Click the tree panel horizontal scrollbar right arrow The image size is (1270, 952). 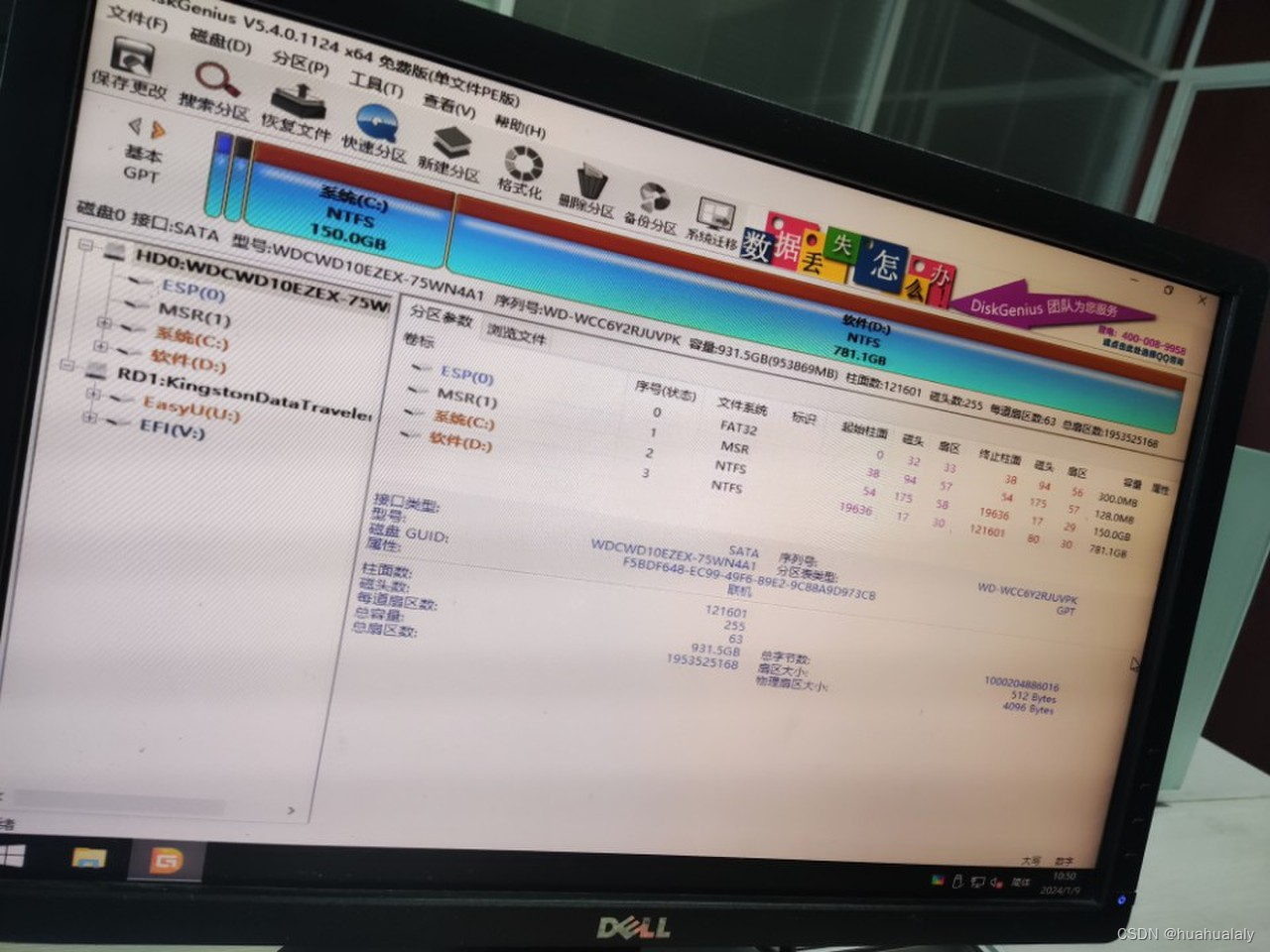(291, 811)
